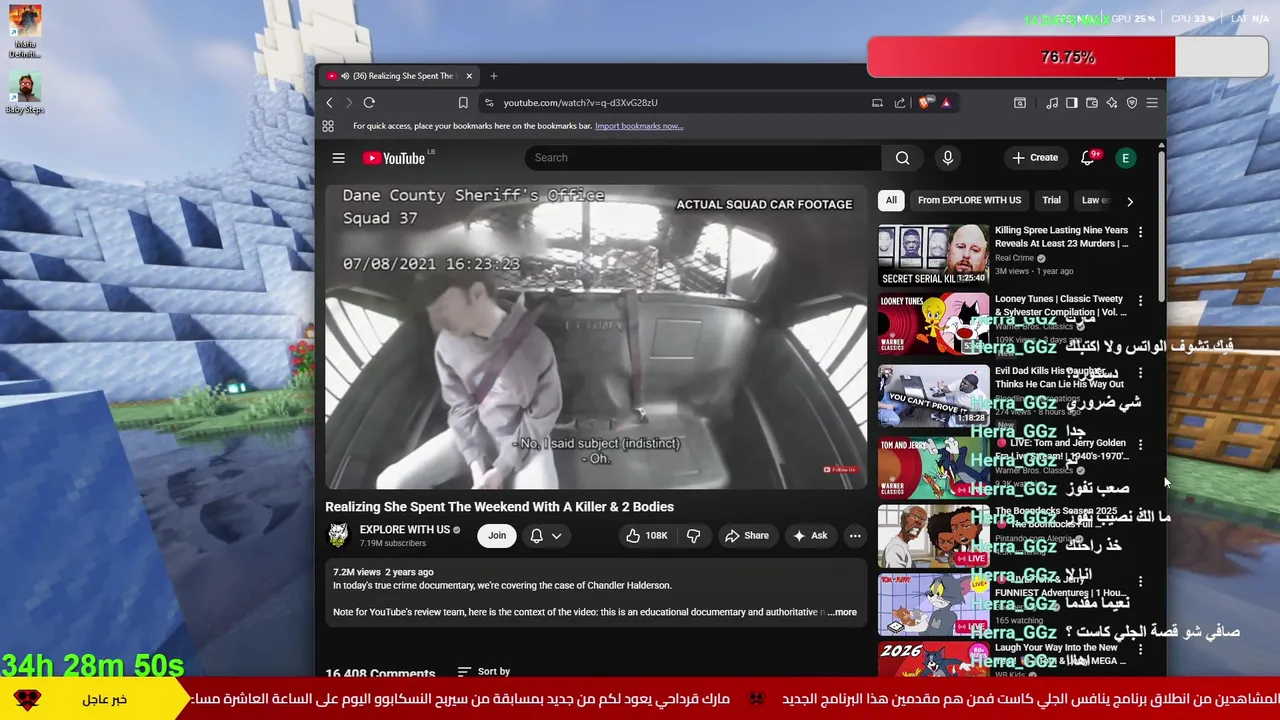Click the Ask button

click(810, 536)
